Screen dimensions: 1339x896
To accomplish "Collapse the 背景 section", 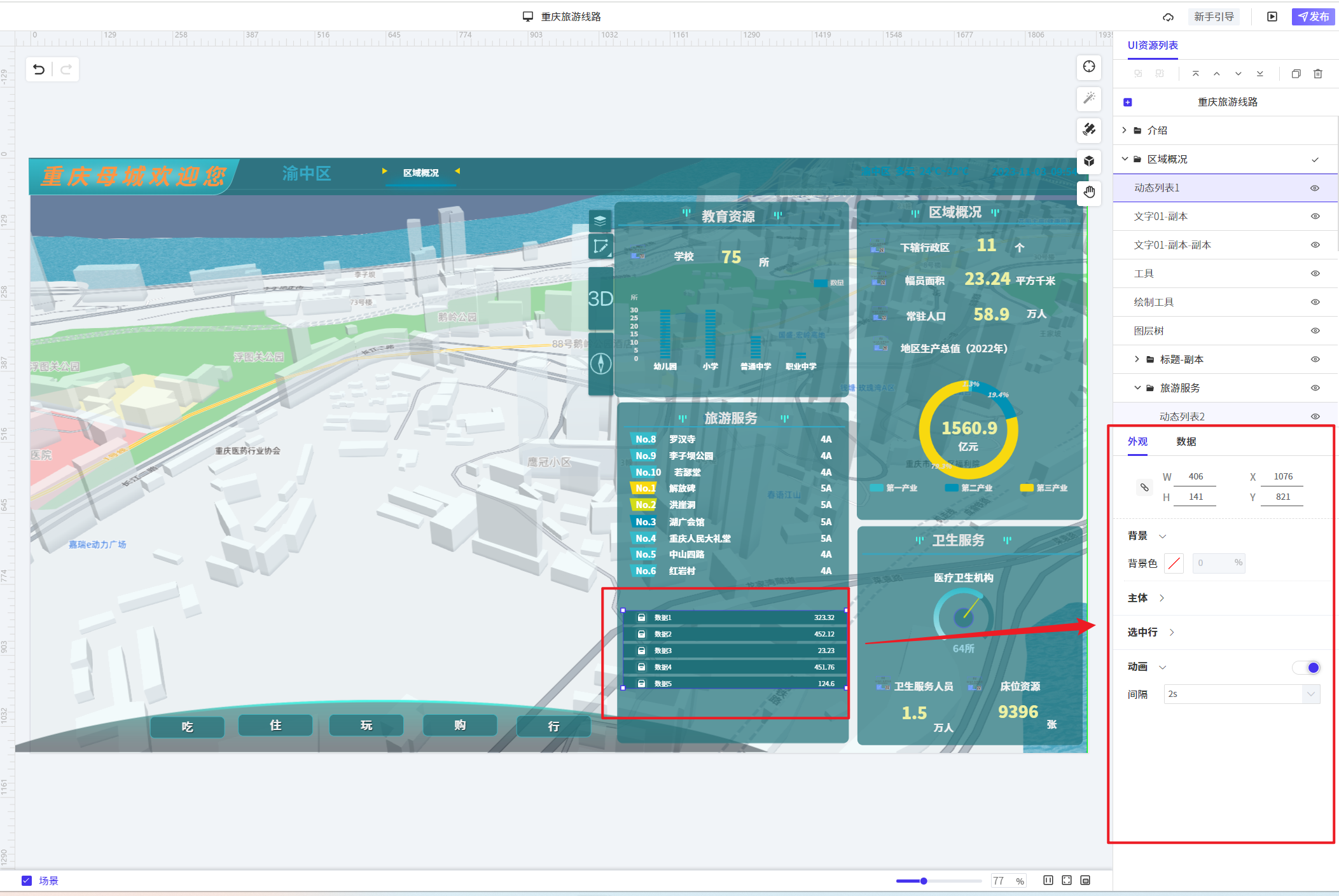I will (x=1162, y=537).
